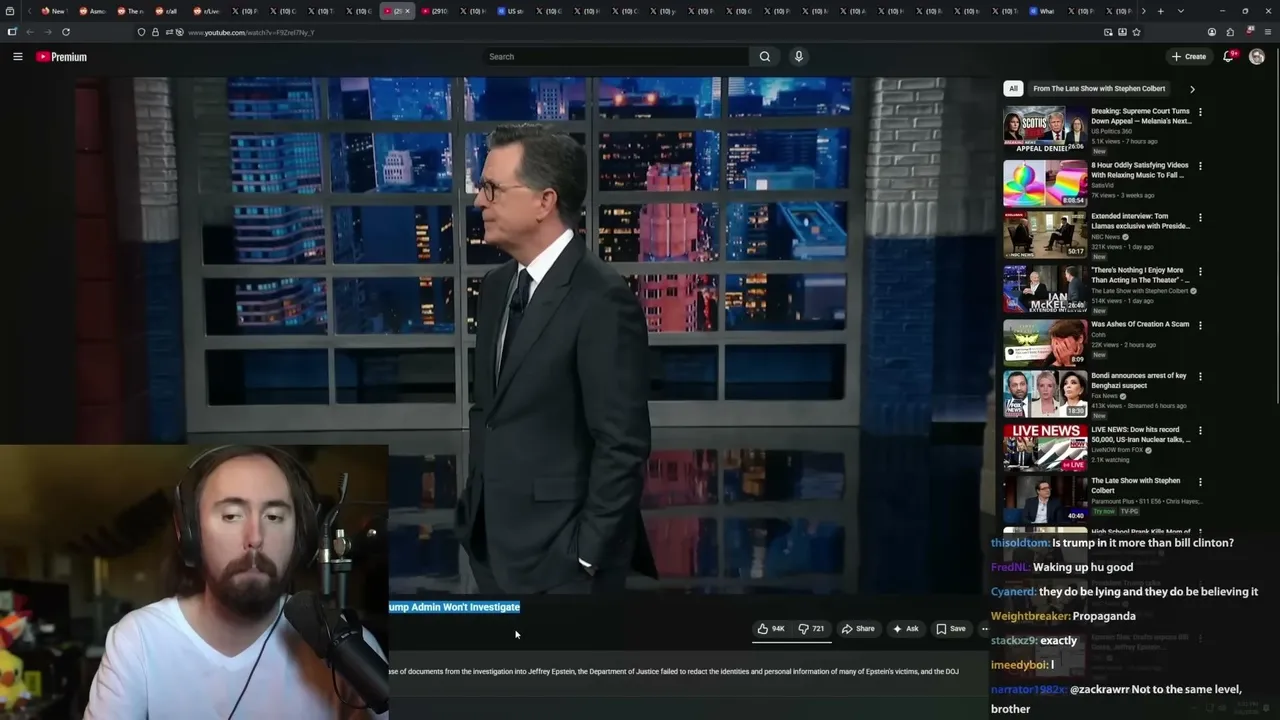Open options for Supreme Court Turns Down Appeal video
Image resolution: width=1280 pixels, height=720 pixels.
[1200, 112]
